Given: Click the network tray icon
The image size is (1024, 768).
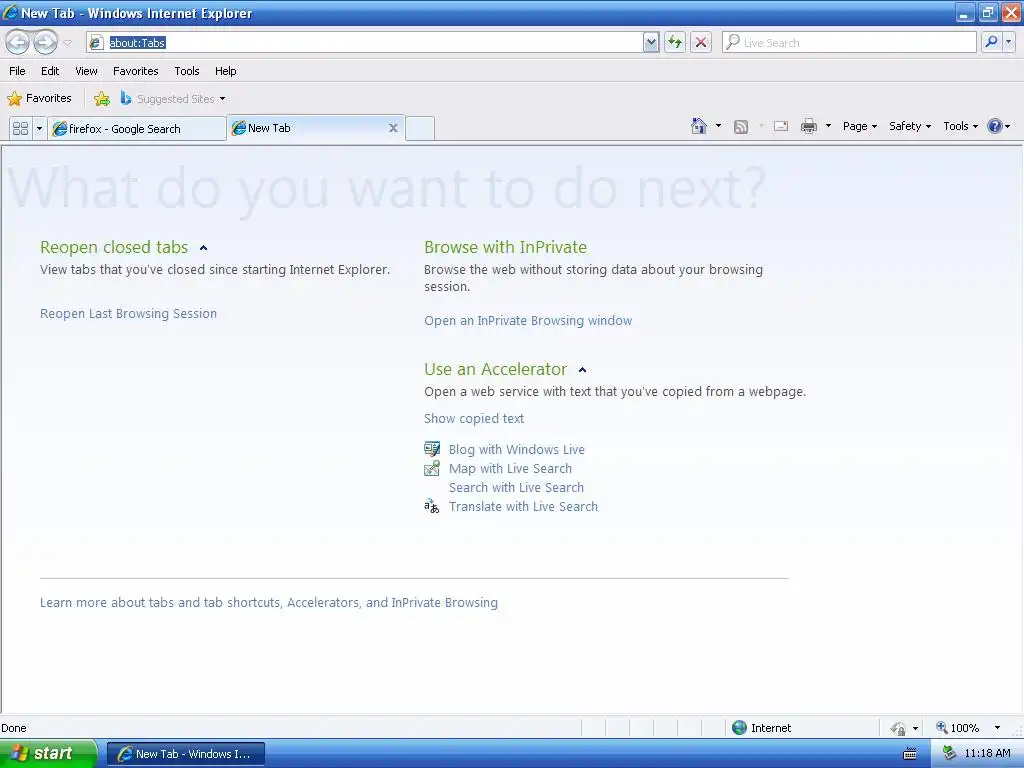Looking at the screenshot, I should tap(949, 754).
